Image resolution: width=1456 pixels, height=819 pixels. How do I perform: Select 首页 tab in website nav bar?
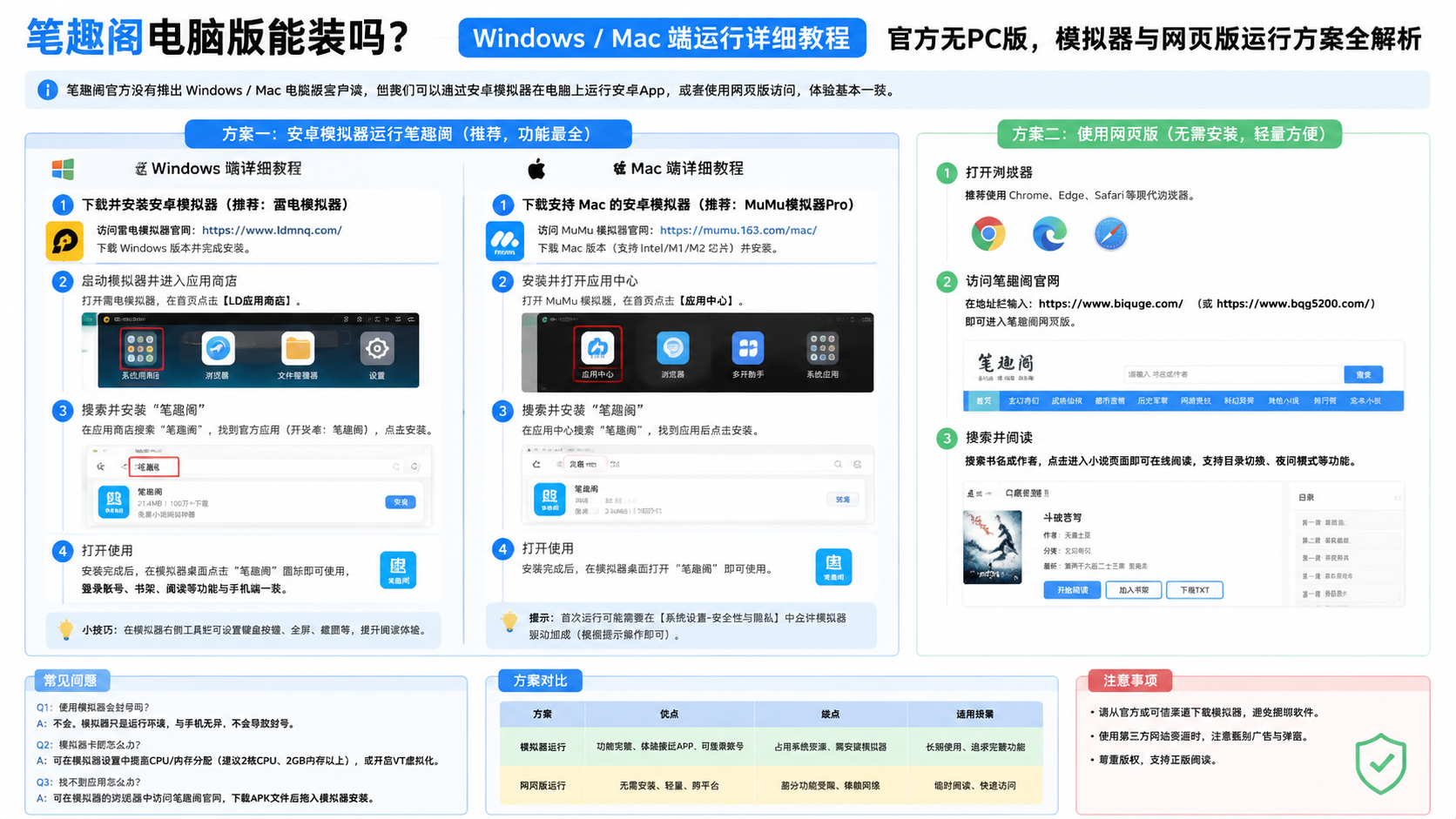(984, 401)
